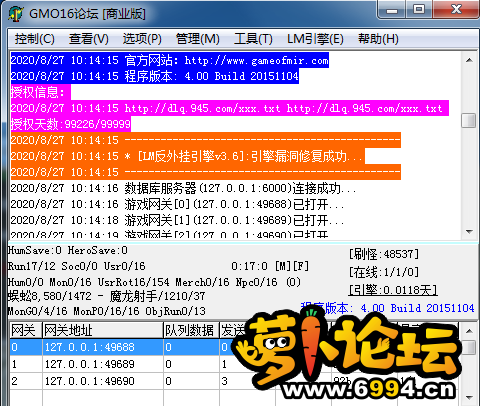Image resolution: width=480 pixels, height=406 pixels.
Task: Select the 游戏网关[1] 已打开 log line
Action: pos(177,220)
